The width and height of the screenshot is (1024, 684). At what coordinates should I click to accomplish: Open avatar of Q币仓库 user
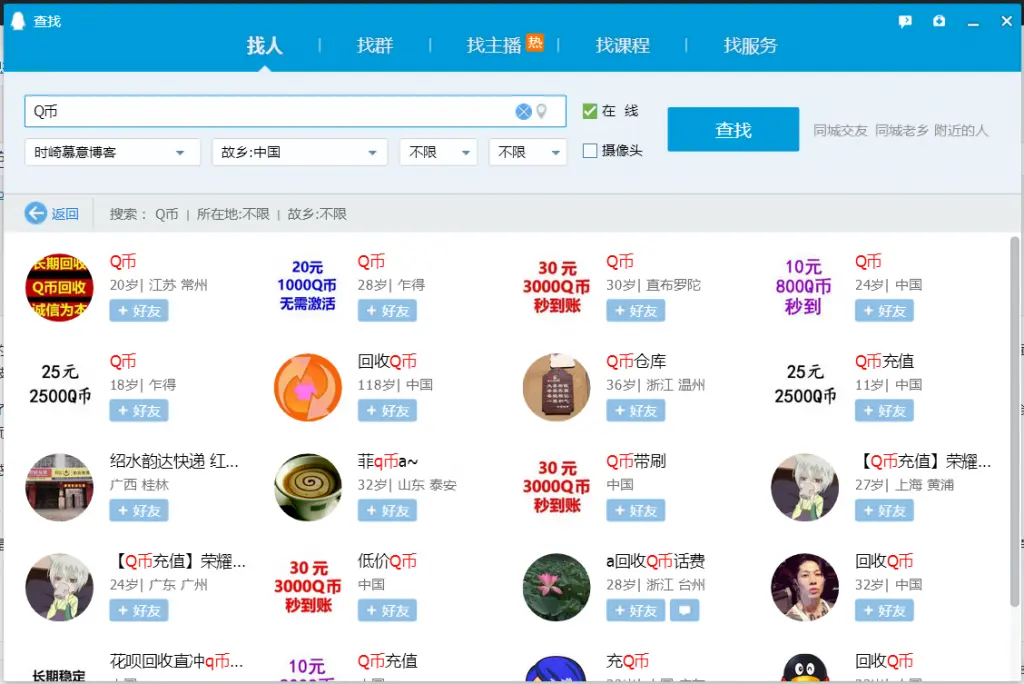click(x=556, y=387)
